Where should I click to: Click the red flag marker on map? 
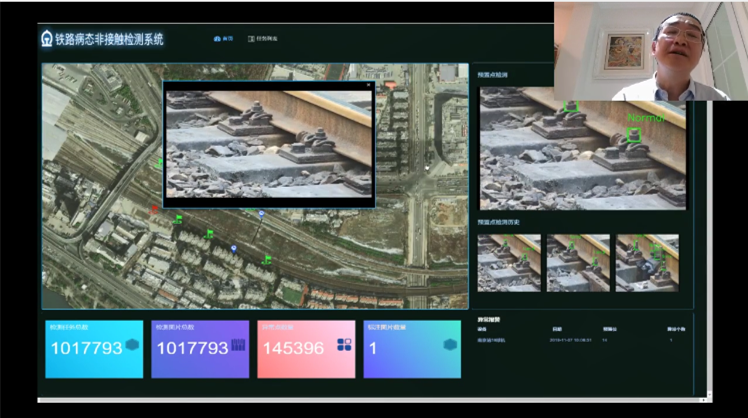point(153,210)
